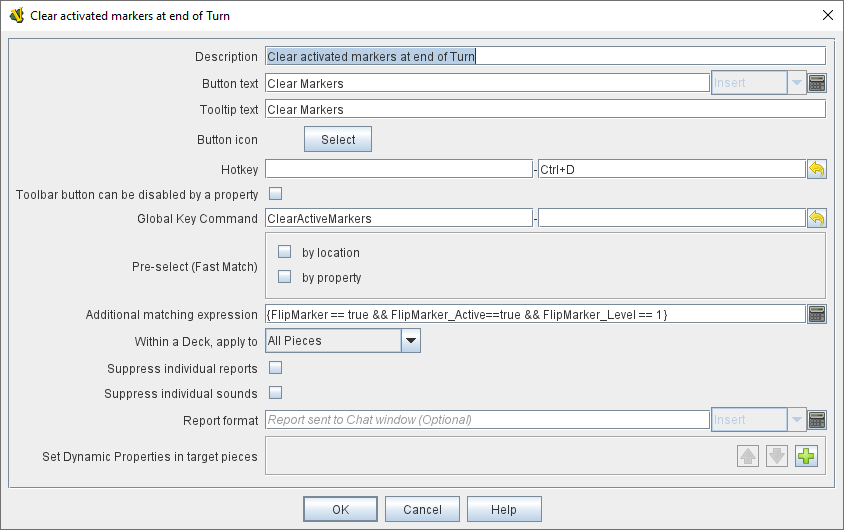This screenshot has height=530, width=844.
Task: Open calculator icon beside Button text field
Action: (817, 83)
